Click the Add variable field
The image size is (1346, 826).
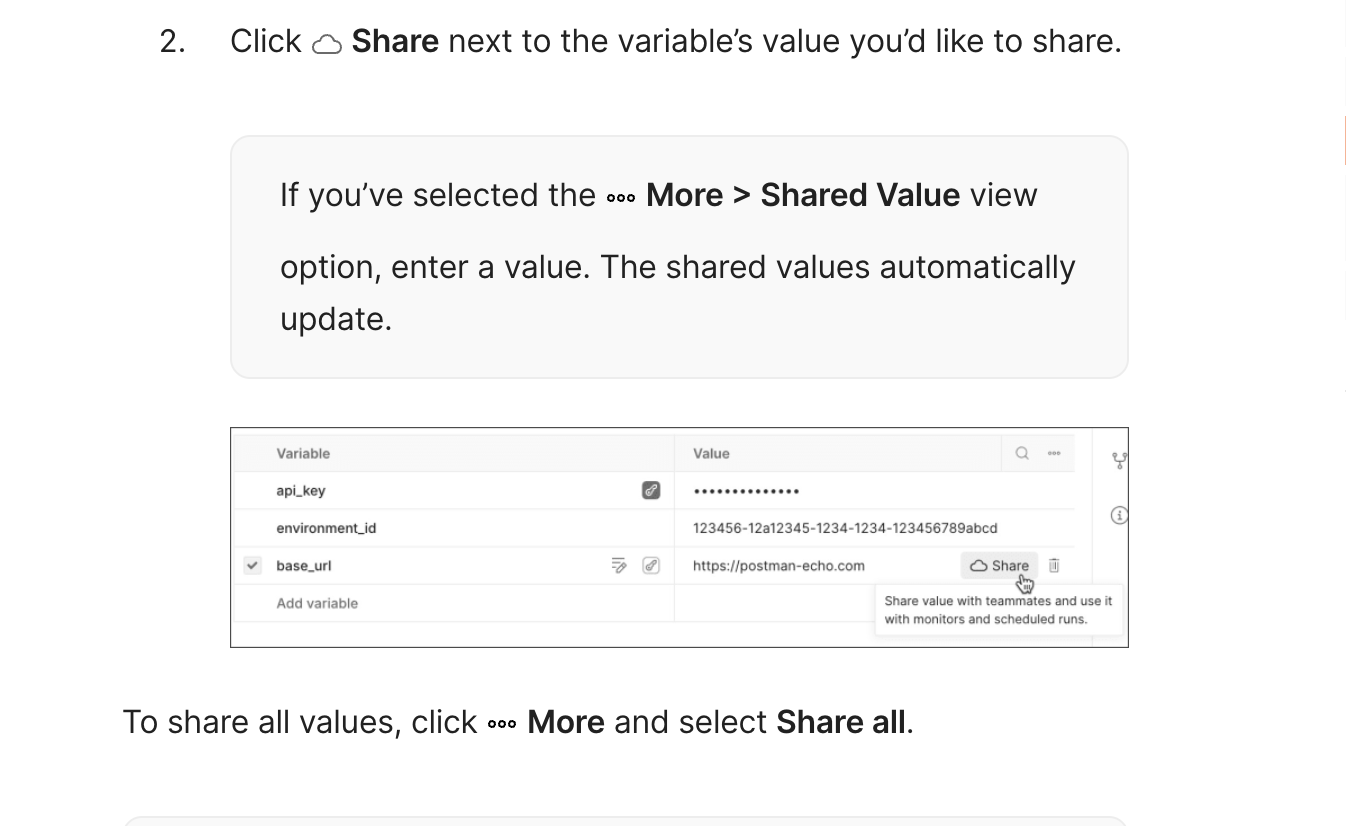point(317,603)
